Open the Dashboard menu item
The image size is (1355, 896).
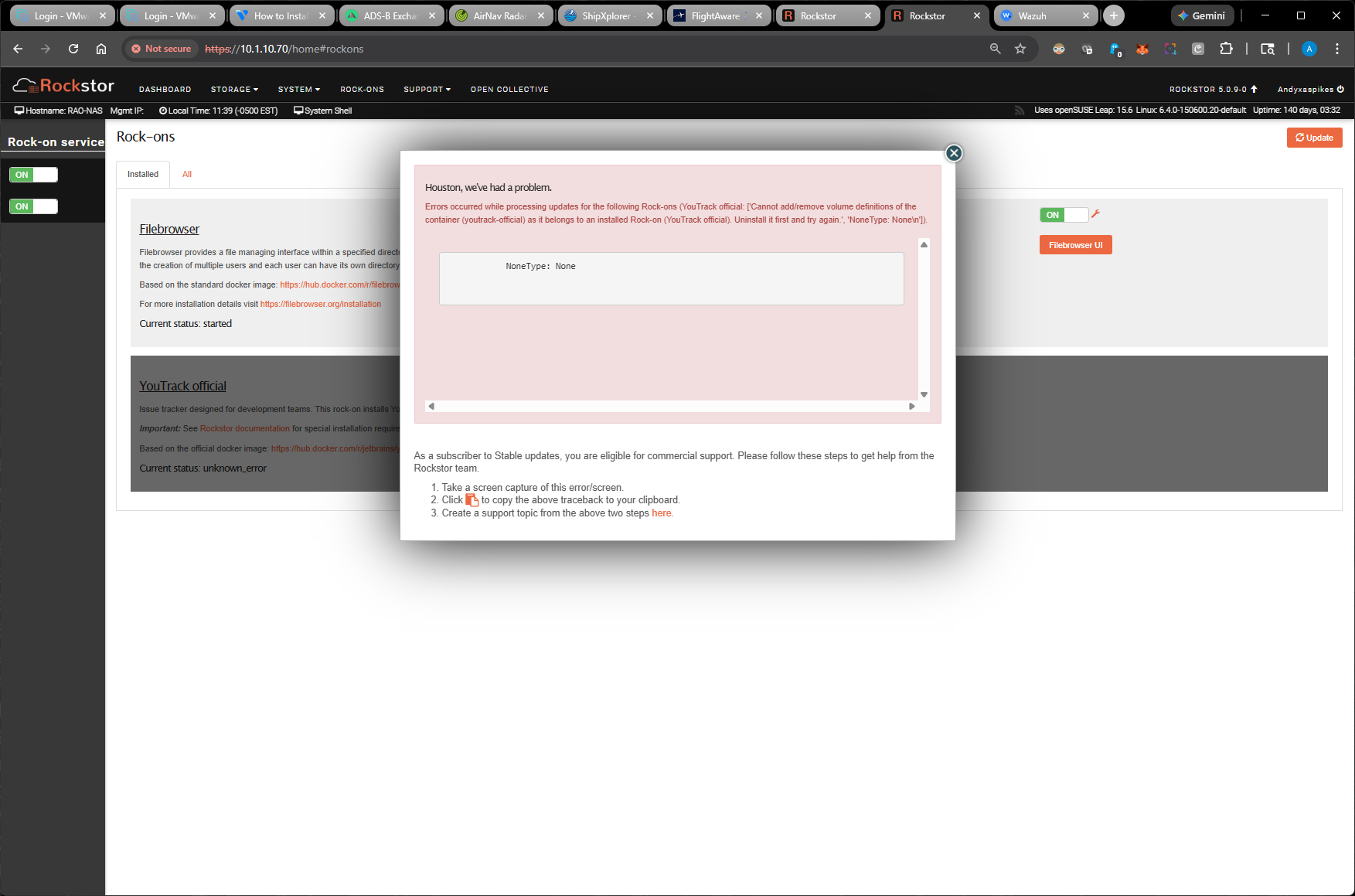[165, 90]
